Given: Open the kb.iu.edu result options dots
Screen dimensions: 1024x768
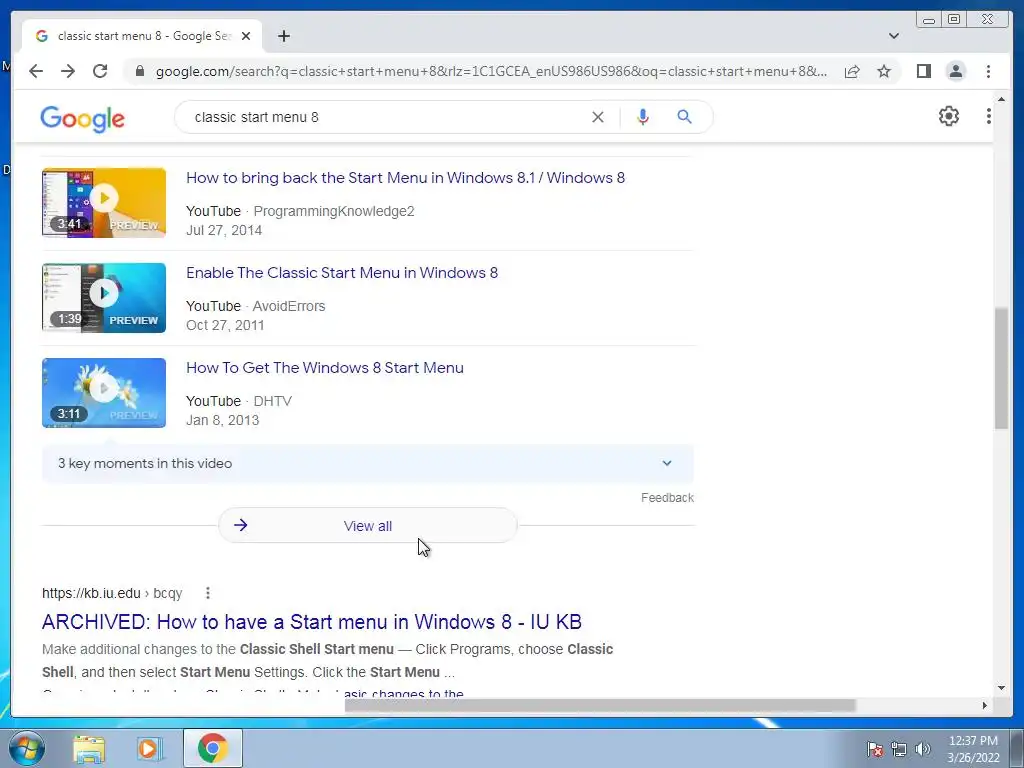Looking at the screenshot, I should (208, 593).
